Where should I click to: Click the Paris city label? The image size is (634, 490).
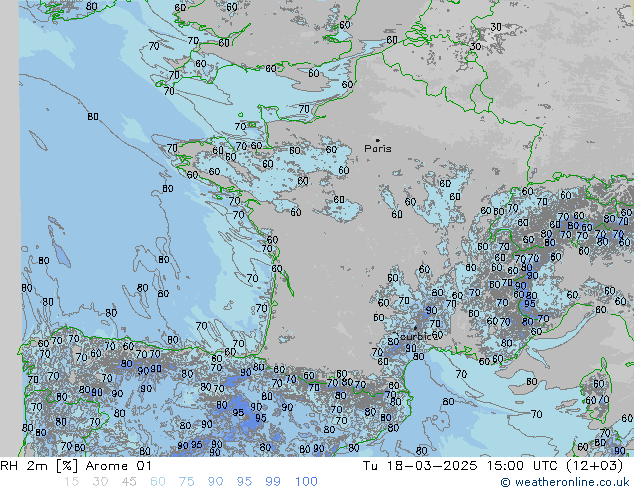pyautogui.click(x=378, y=149)
